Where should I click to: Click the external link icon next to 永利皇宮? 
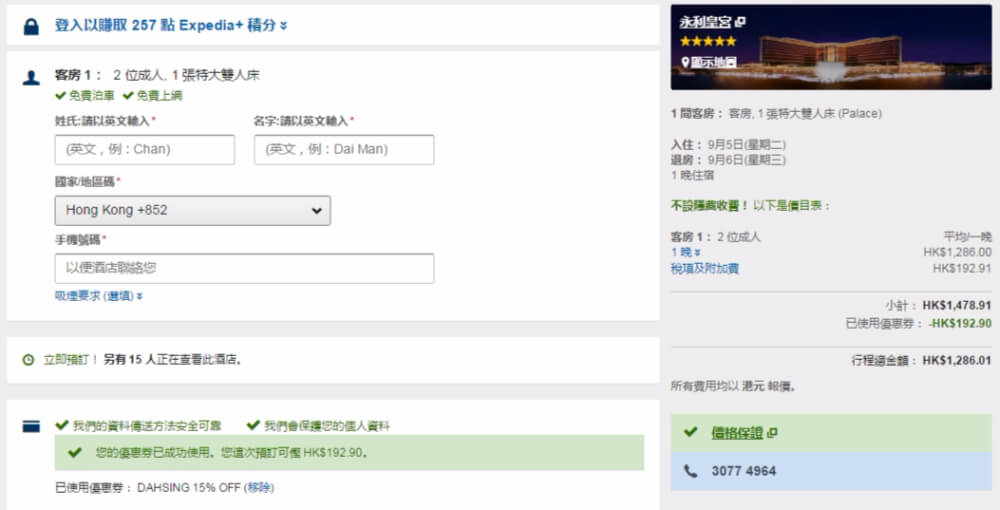[x=741, y=22]
